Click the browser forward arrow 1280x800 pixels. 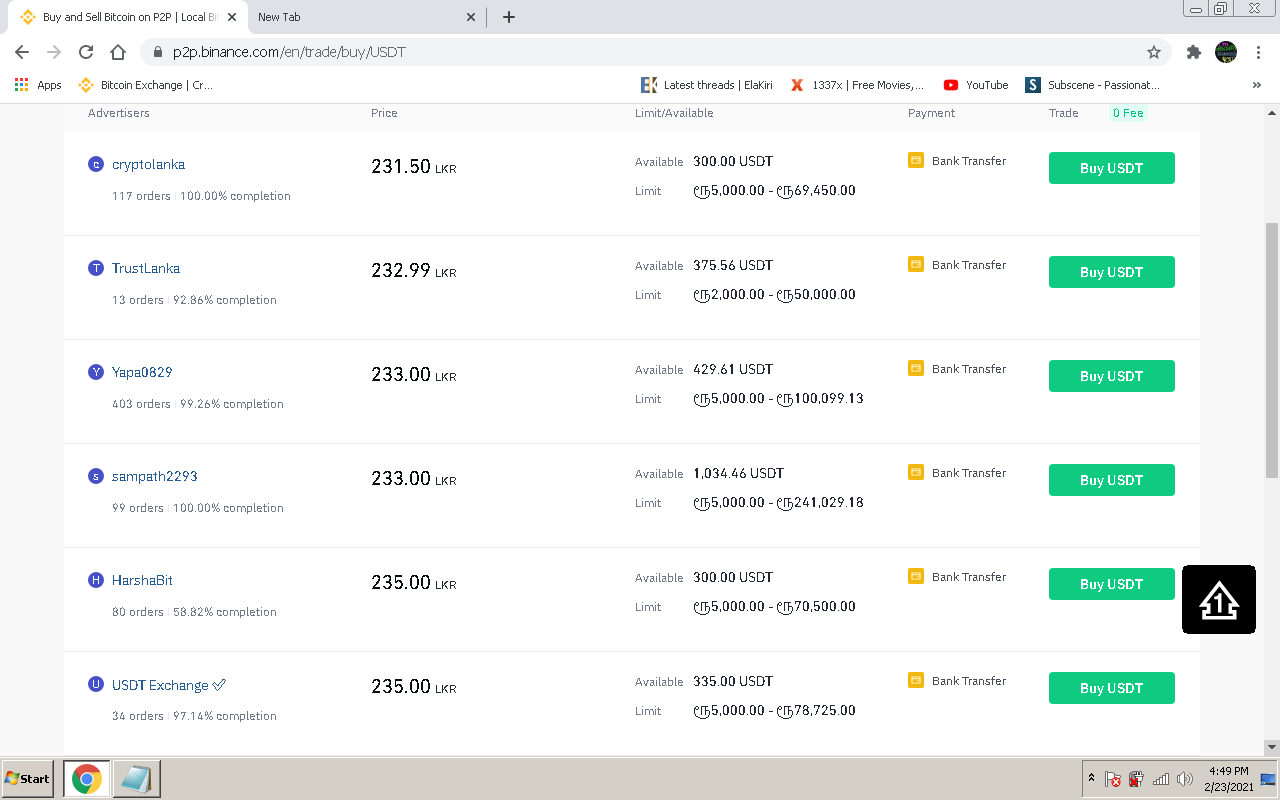click(x=54, y=52)
